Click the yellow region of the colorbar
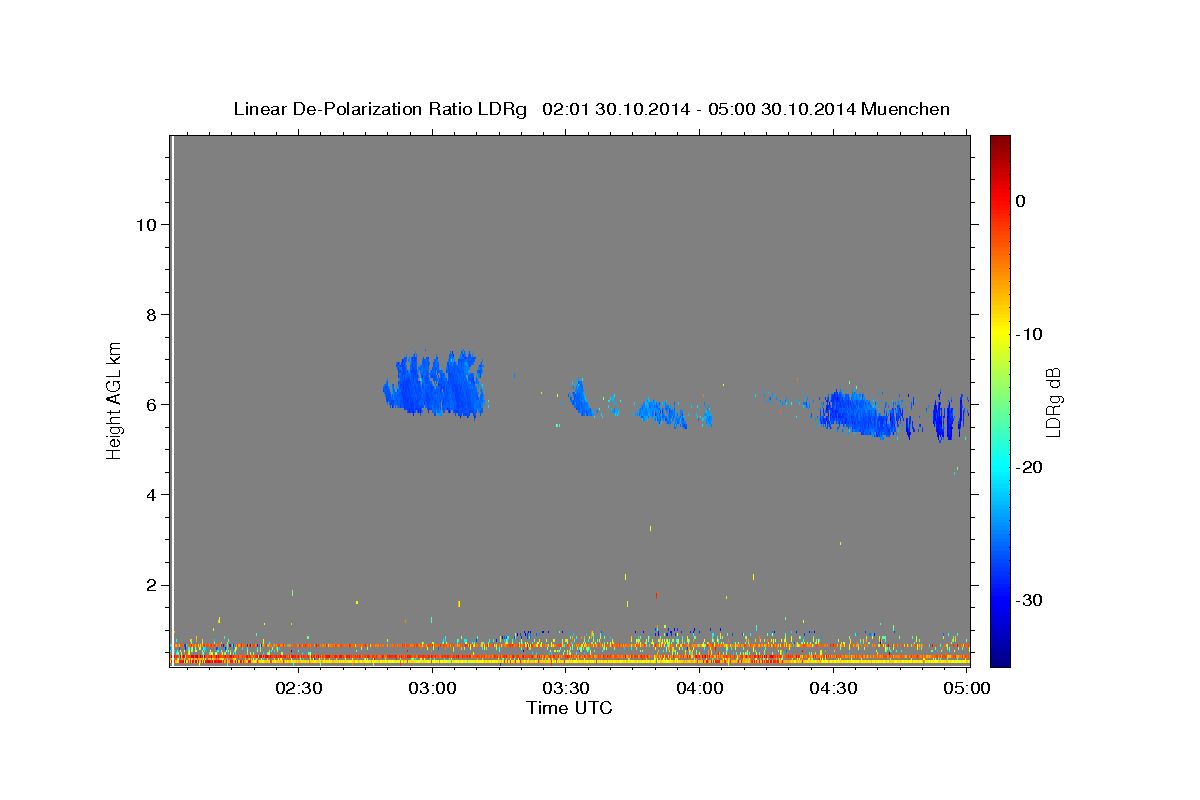Screen dimensions: 1200x800 pos(1000,330)
